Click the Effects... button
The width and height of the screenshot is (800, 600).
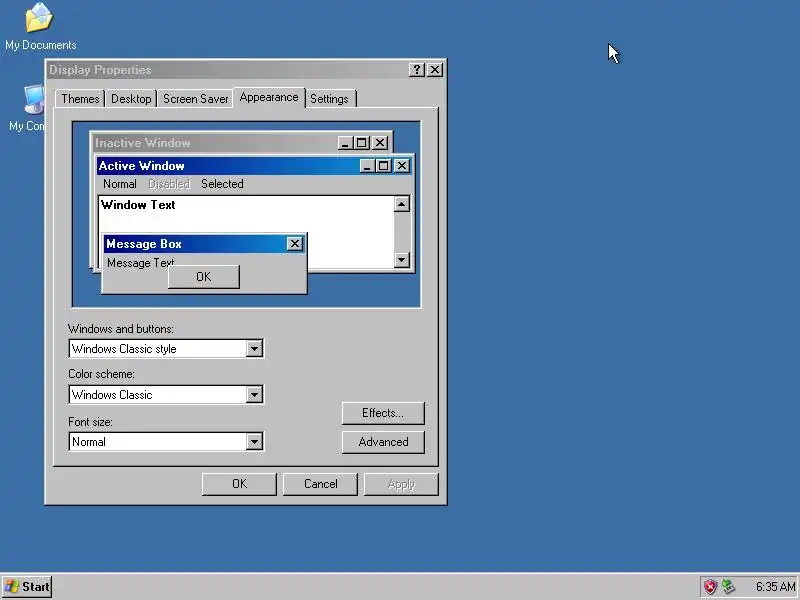click(x=383, y=413)
